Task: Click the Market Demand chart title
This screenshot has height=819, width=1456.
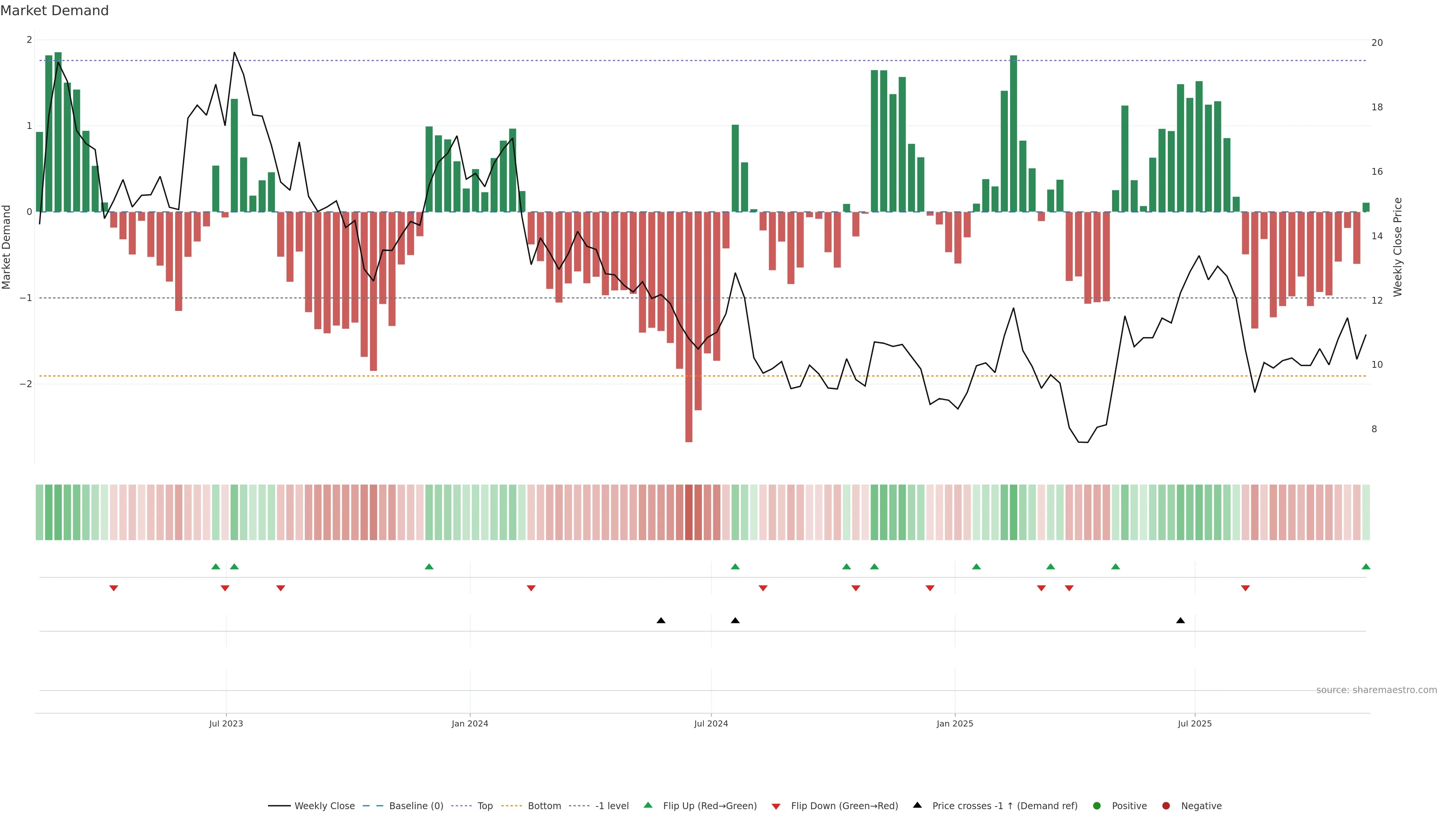Action: coord(55,11)
